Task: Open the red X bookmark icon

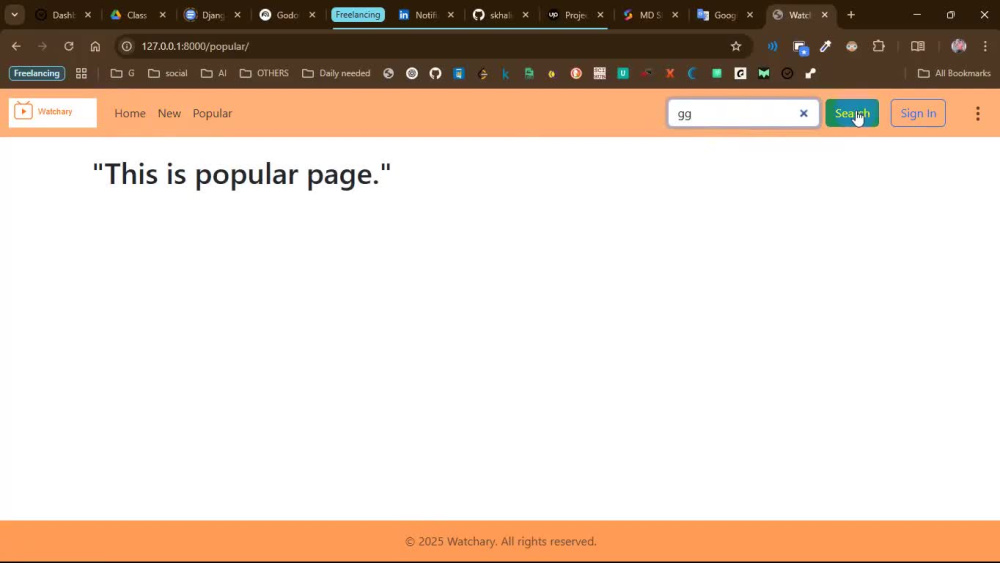Action: pos(670,73)
